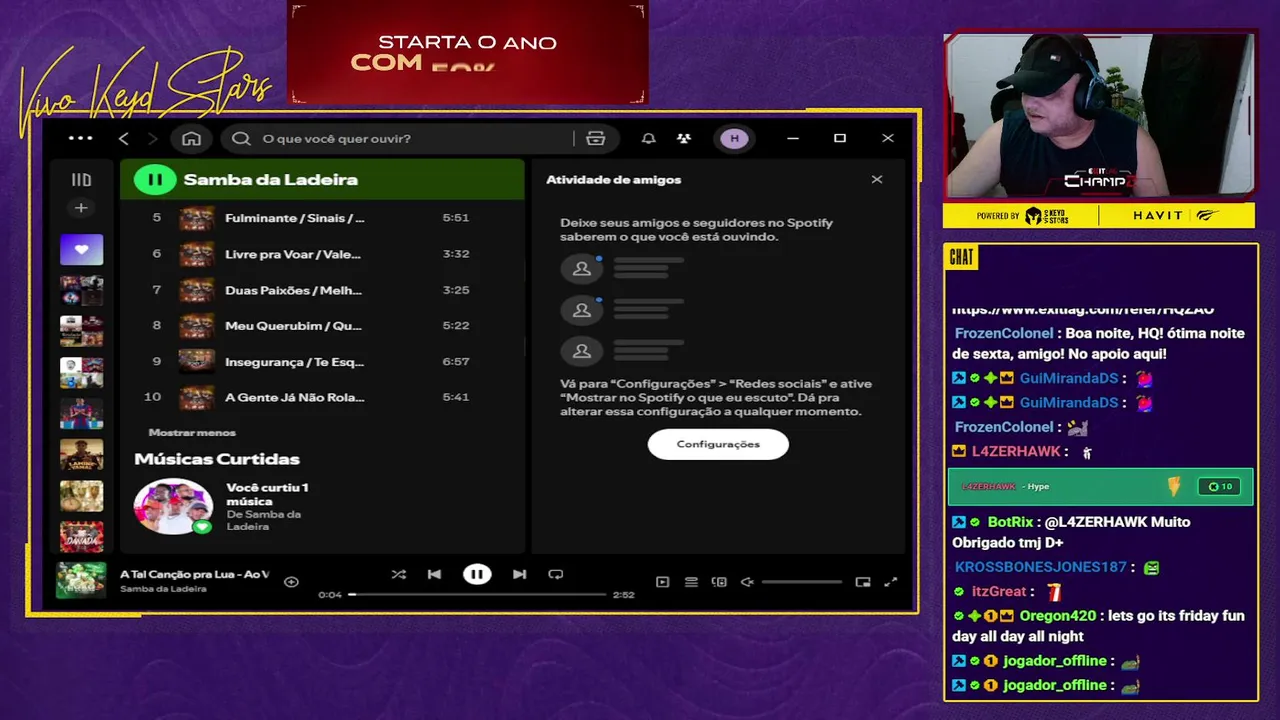This screenshot has width=1280, height=720.
Task: Open artist 'Samba da Ladeira' in player bar
Action: tap(163, 589)
